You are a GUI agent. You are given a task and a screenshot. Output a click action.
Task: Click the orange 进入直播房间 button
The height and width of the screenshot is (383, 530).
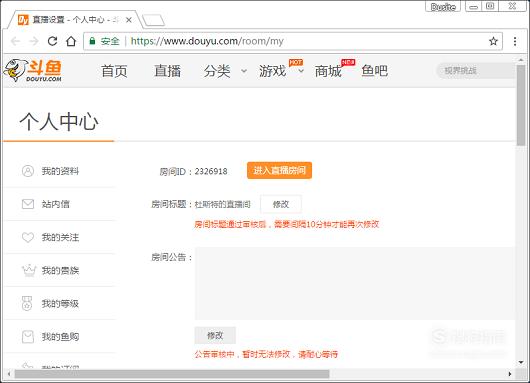[280, 170]
